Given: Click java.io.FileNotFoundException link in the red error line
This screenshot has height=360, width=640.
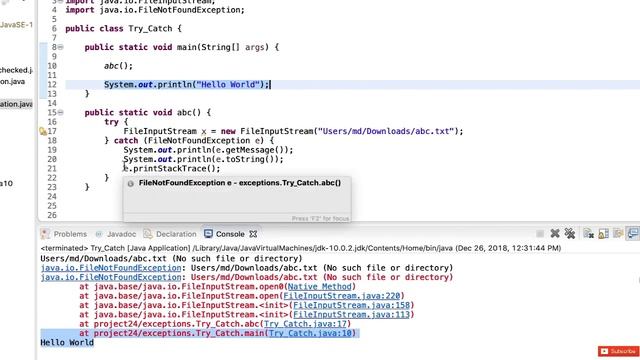Looking at the screenshot, I should (x=111, y=277).
